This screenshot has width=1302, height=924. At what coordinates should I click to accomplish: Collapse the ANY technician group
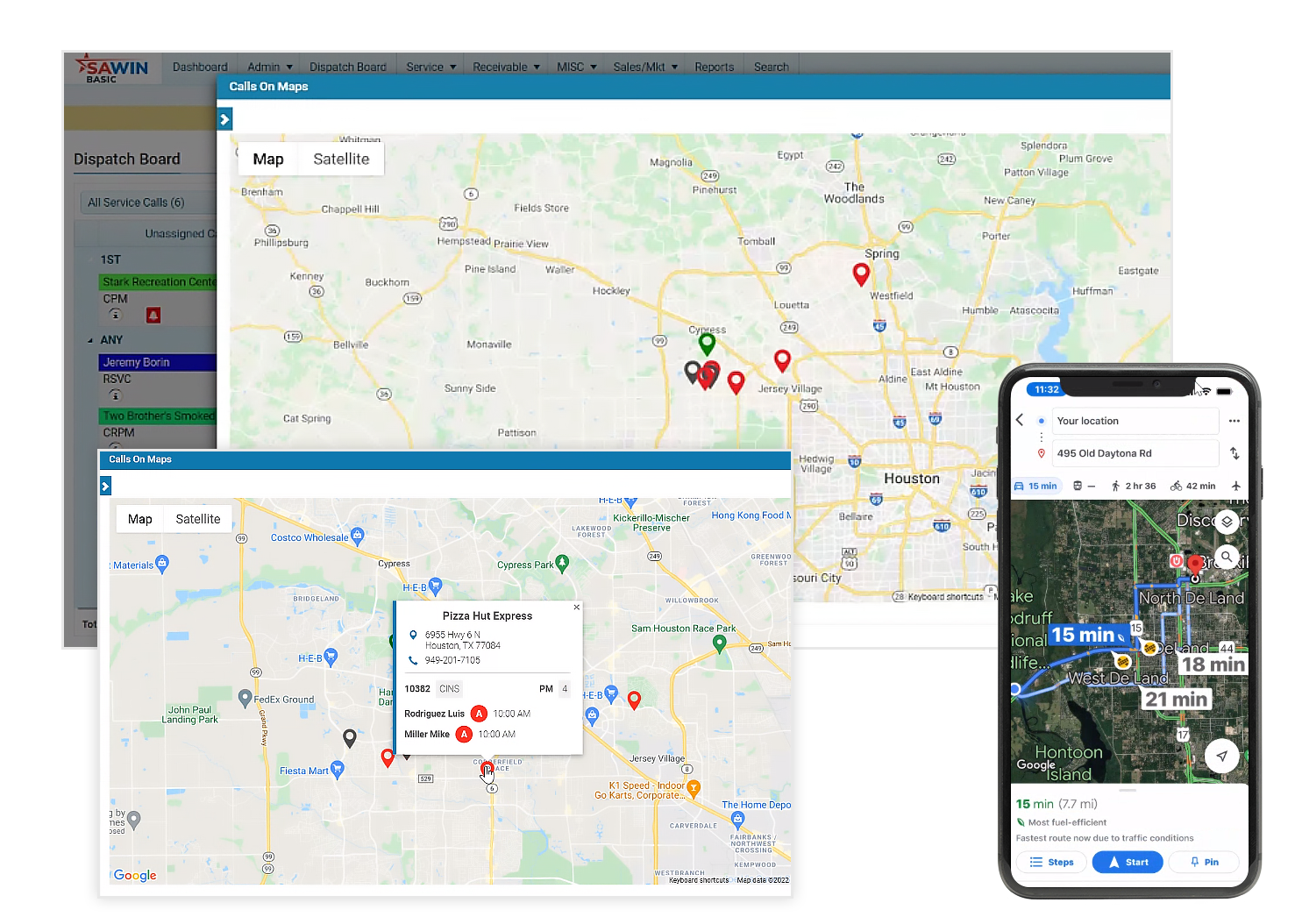(x=90, y=340)
